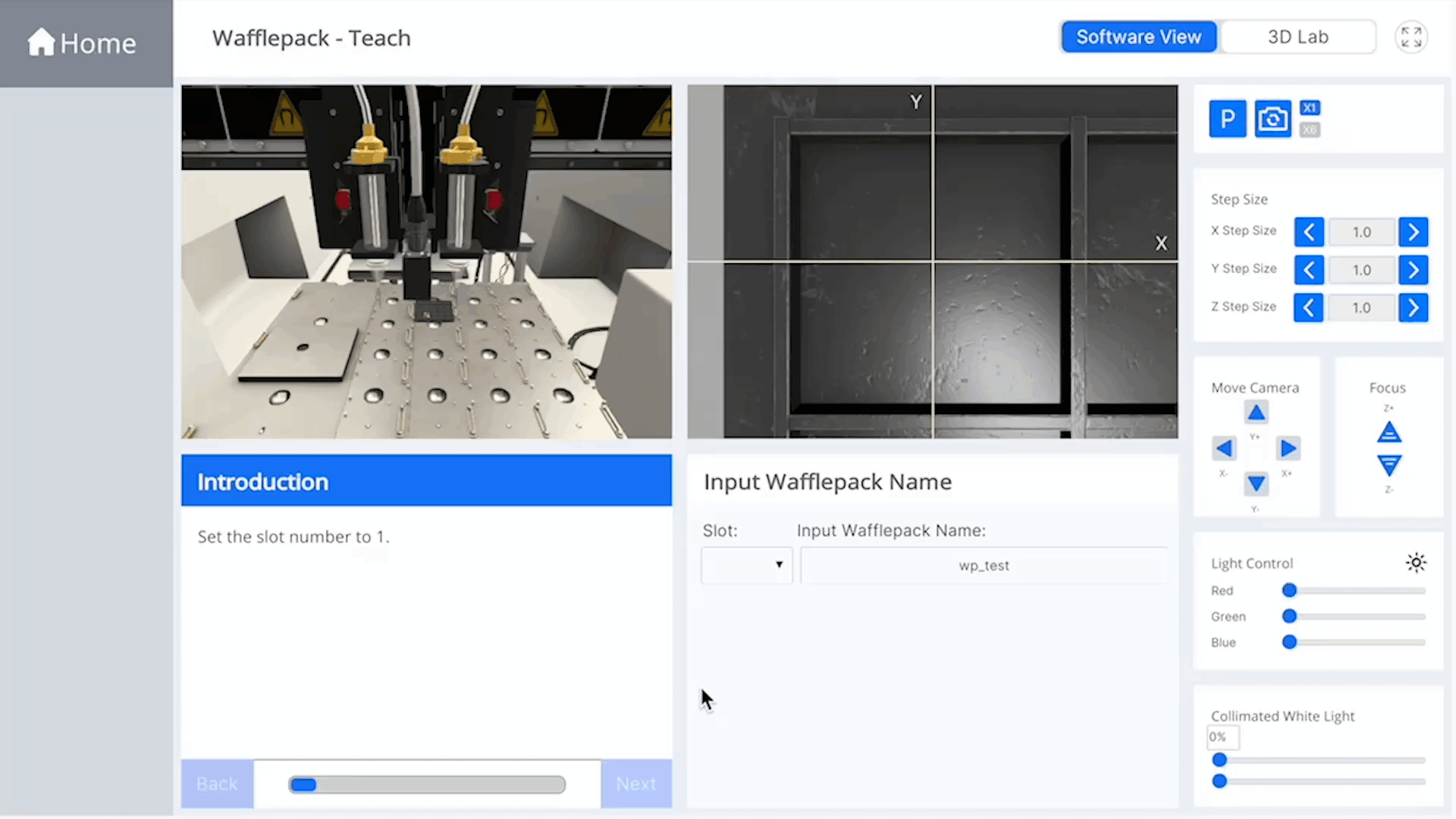The image size is (1456, 819).
Task: Move camera right with X+ arrow
Action: pyautogui.click(x=1288, y=448)
